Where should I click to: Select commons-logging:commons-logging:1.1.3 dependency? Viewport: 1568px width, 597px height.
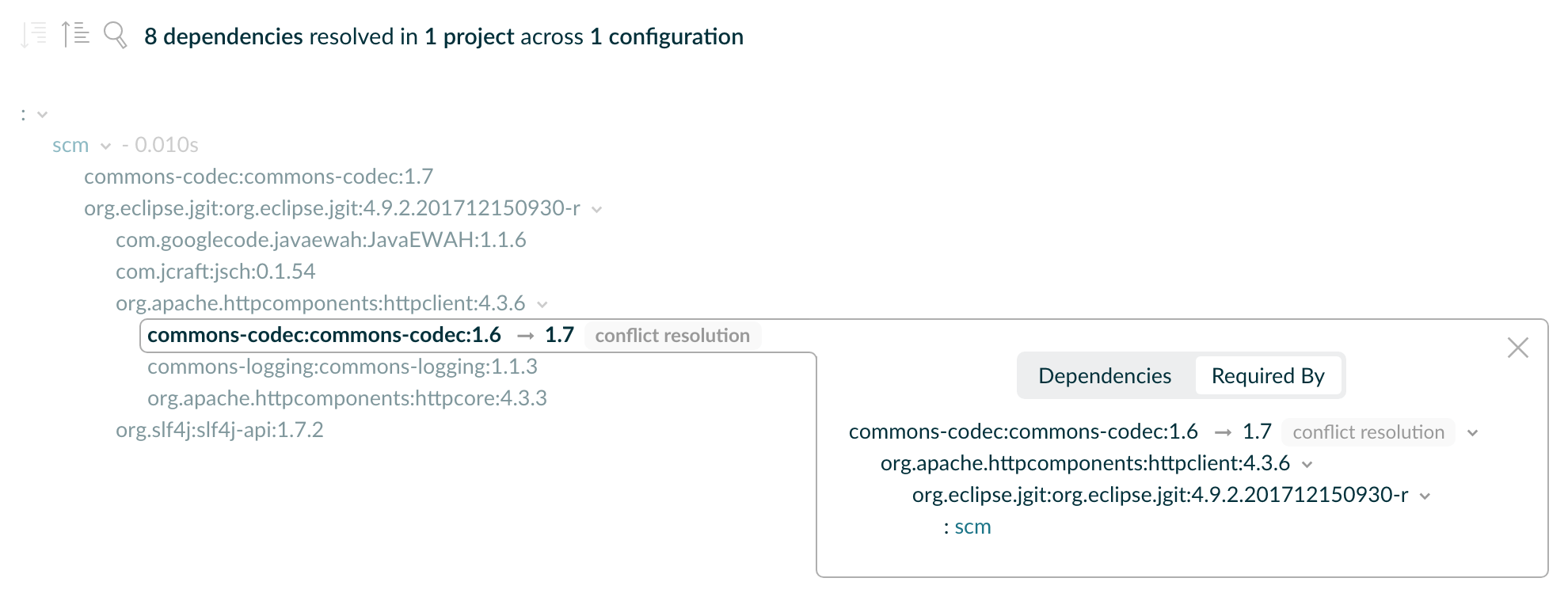[343, 367]
